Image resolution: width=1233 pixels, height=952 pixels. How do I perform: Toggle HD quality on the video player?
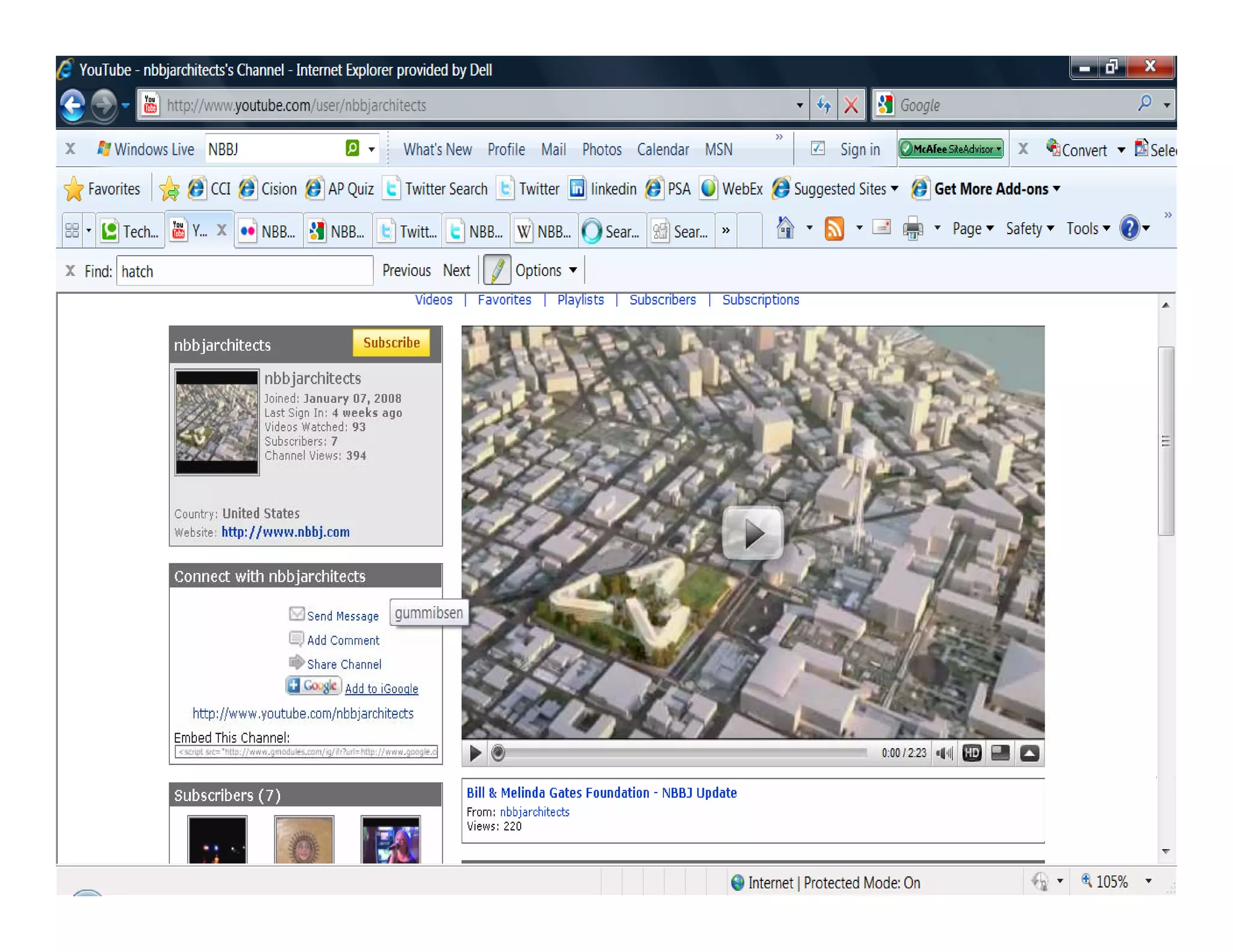click(x=972, y=753)
